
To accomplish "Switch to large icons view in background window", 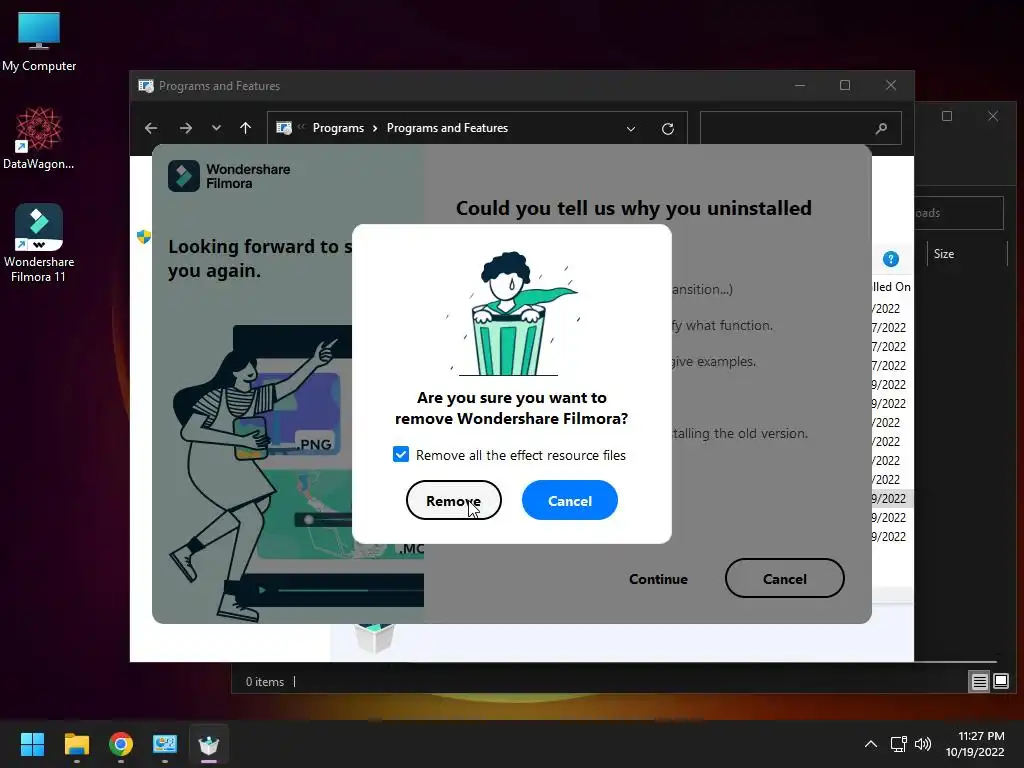I will [x=1001, y=682].
